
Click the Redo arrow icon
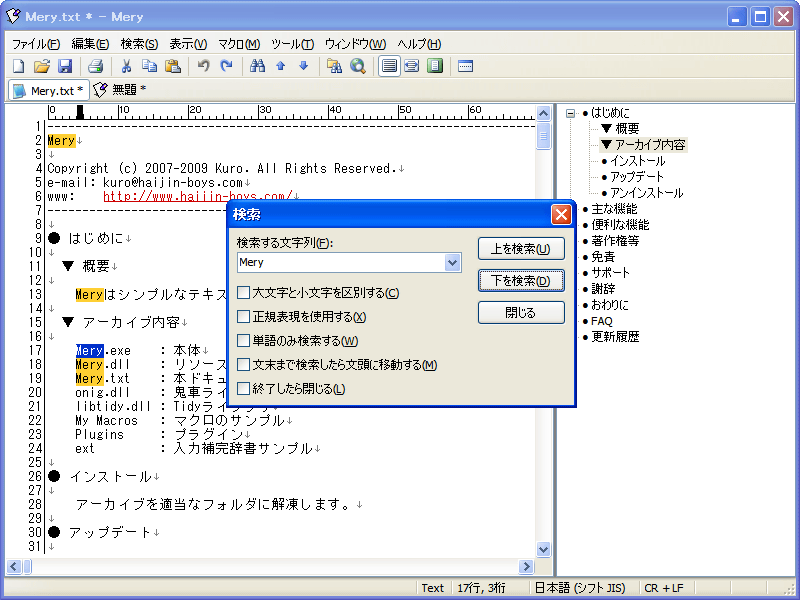tap(227, 66)
